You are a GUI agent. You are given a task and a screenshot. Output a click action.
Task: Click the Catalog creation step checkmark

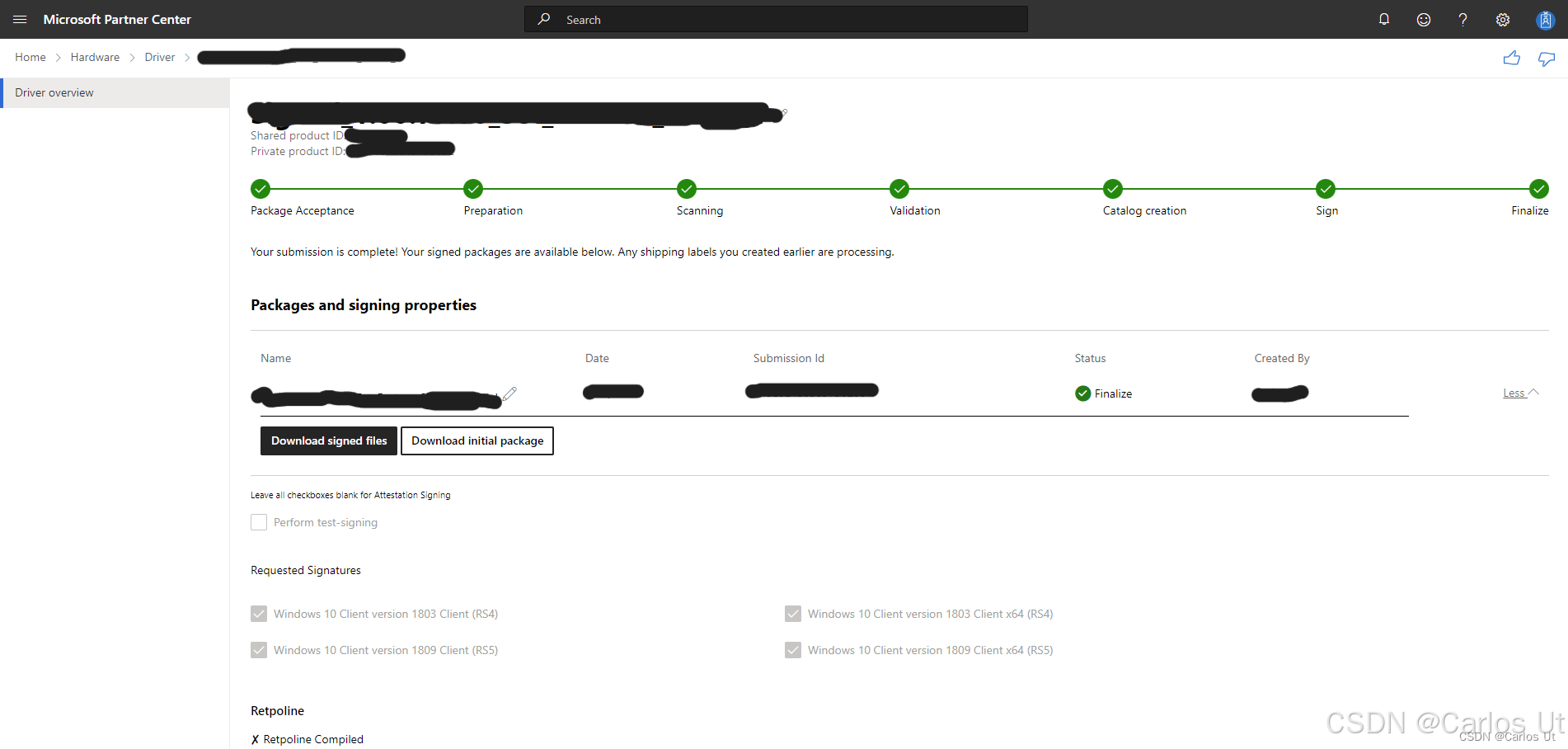point(1113,189)
